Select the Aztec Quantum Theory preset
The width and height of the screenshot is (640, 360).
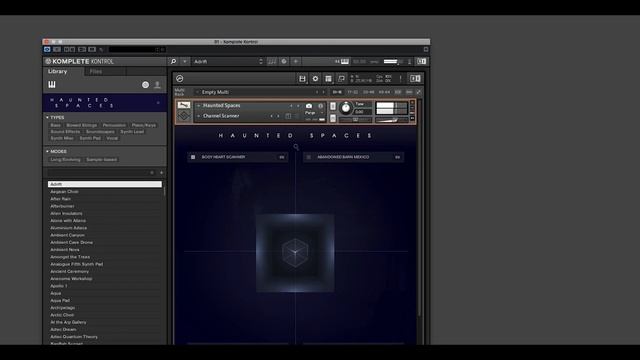tap(104, 337)
